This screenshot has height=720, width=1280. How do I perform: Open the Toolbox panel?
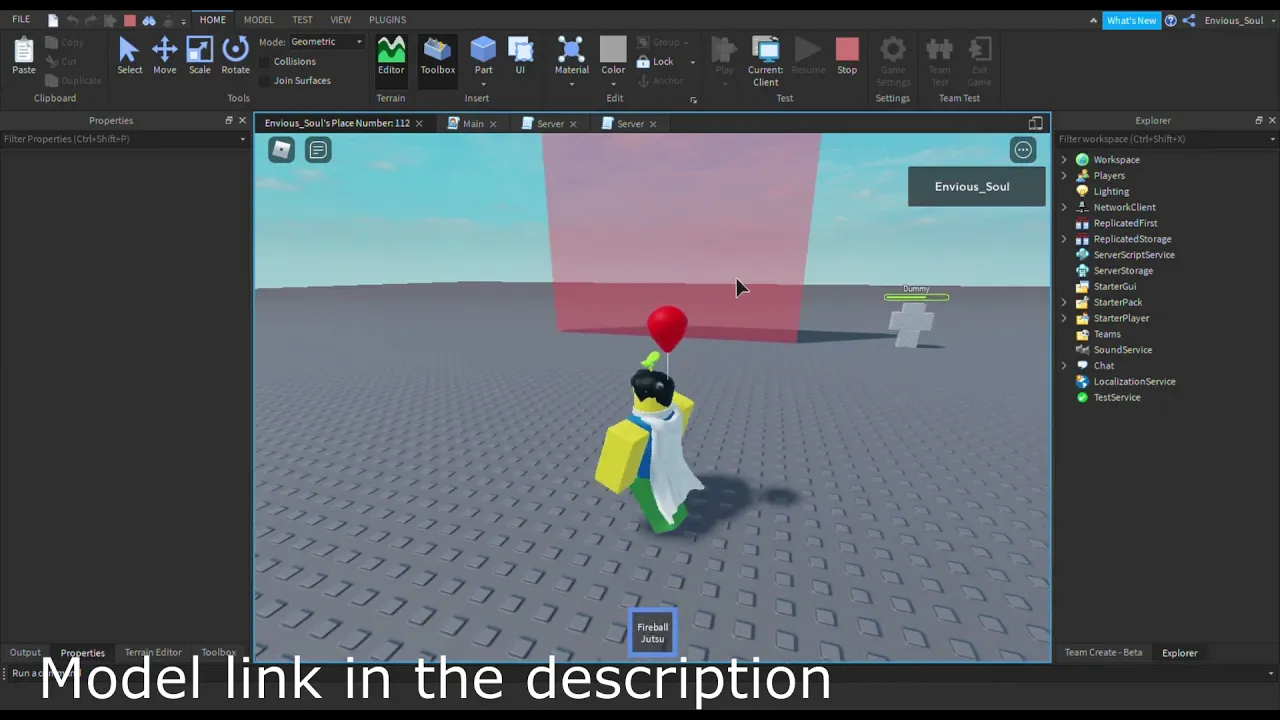(437, 55)
